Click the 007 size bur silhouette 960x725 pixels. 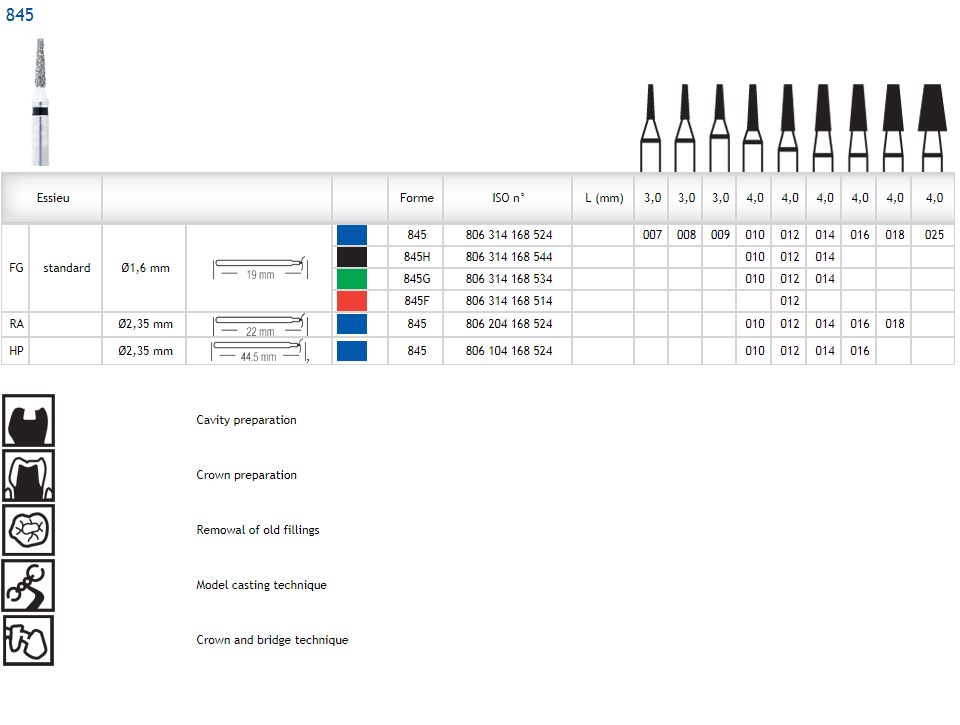tap(651, 125)
